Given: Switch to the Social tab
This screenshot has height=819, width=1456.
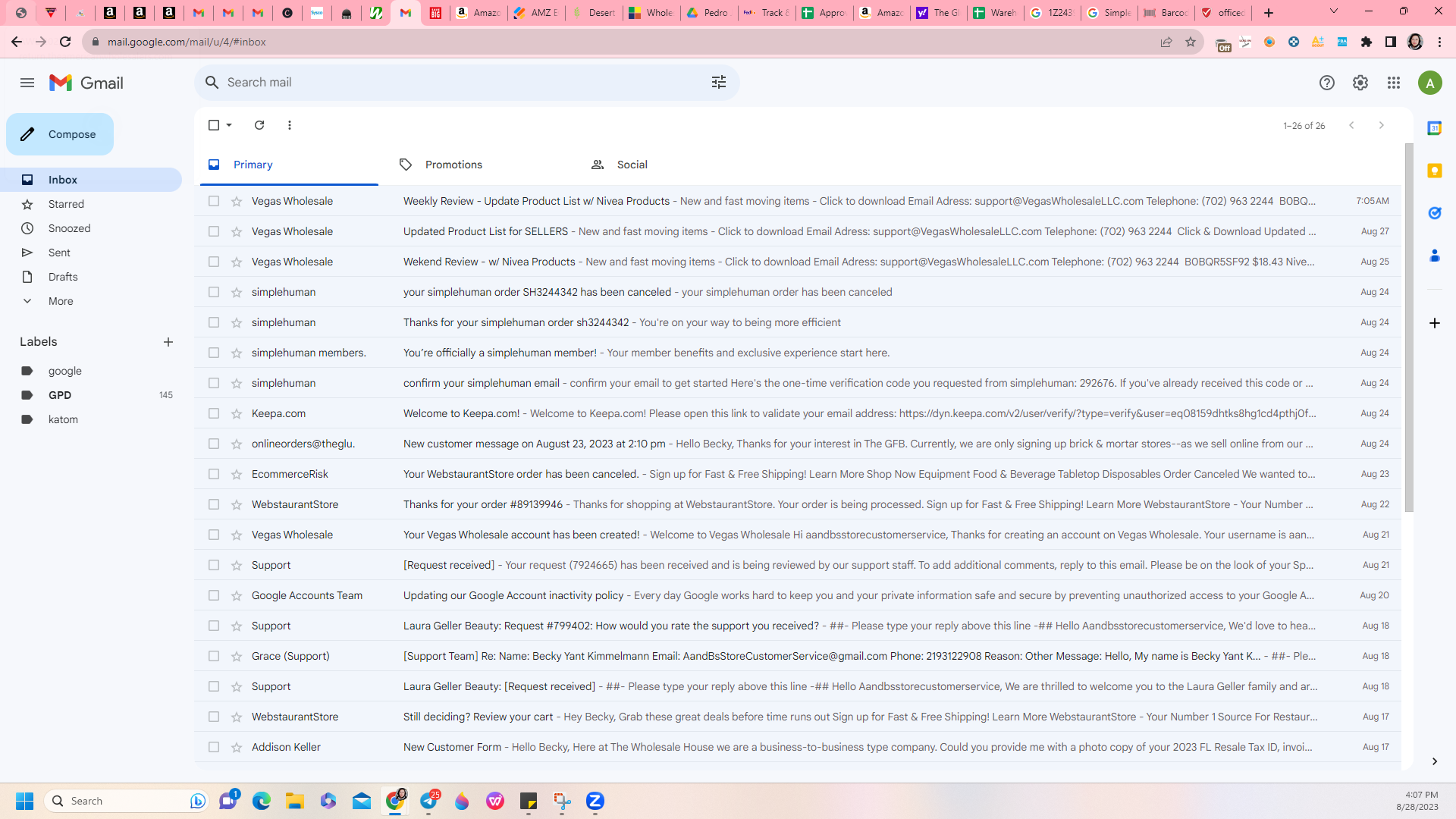Looking at the screenshot, I should 673,165.
